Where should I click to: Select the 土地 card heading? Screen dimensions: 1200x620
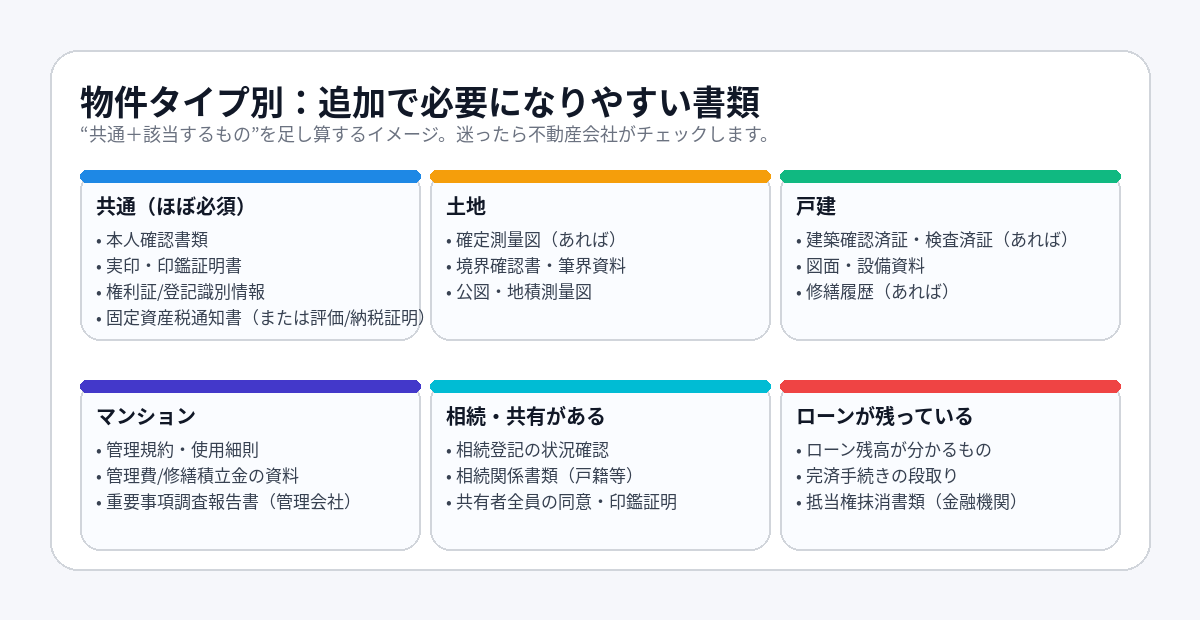466,207
